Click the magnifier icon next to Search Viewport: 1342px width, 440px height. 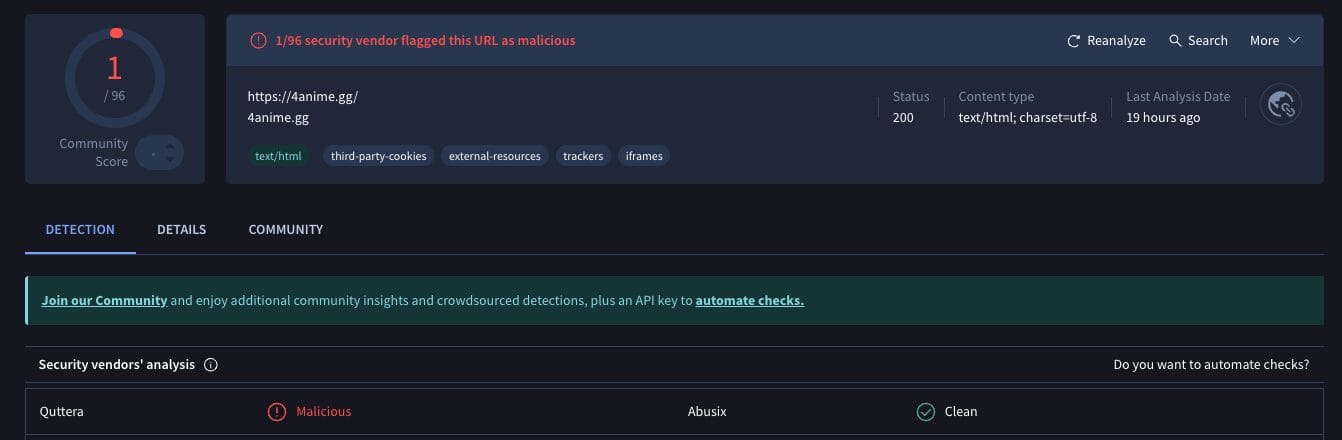click(1175, 41)
